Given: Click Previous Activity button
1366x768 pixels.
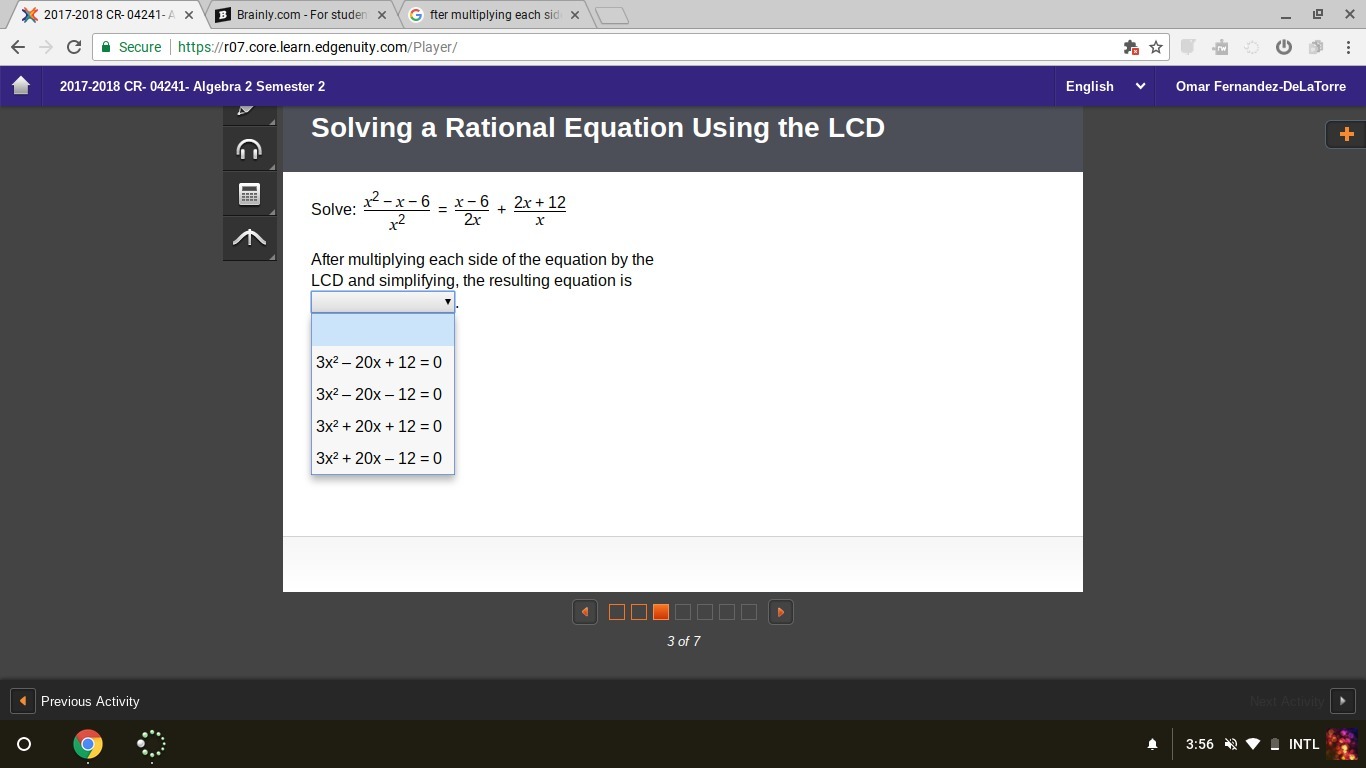Looking at the screenshot, I should [x=76, y=701].
